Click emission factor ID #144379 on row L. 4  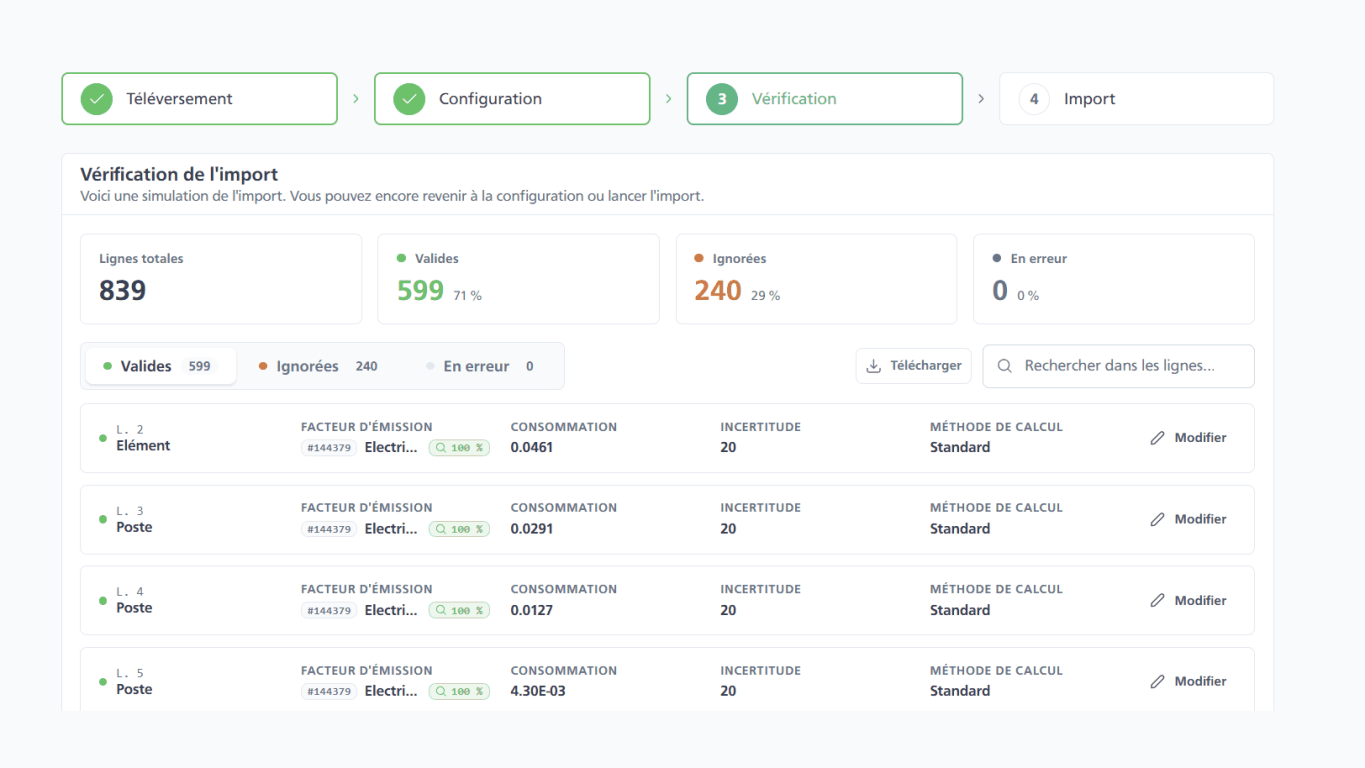pyautogui.click(x=329, y=610)
